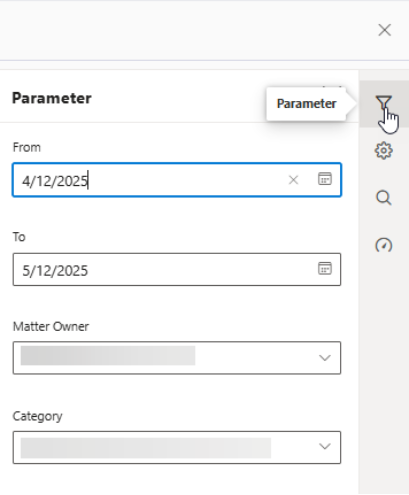Click the blurred value inside Category box
The image size is (409, 495).
point(146,448)
